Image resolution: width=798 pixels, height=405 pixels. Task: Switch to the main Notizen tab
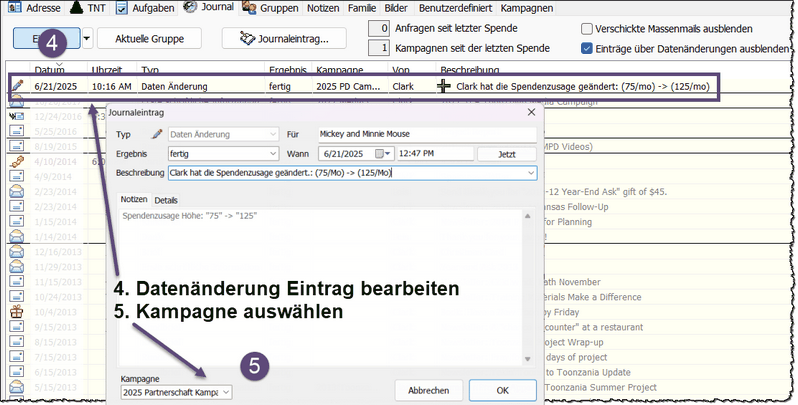tap(323, 8)
